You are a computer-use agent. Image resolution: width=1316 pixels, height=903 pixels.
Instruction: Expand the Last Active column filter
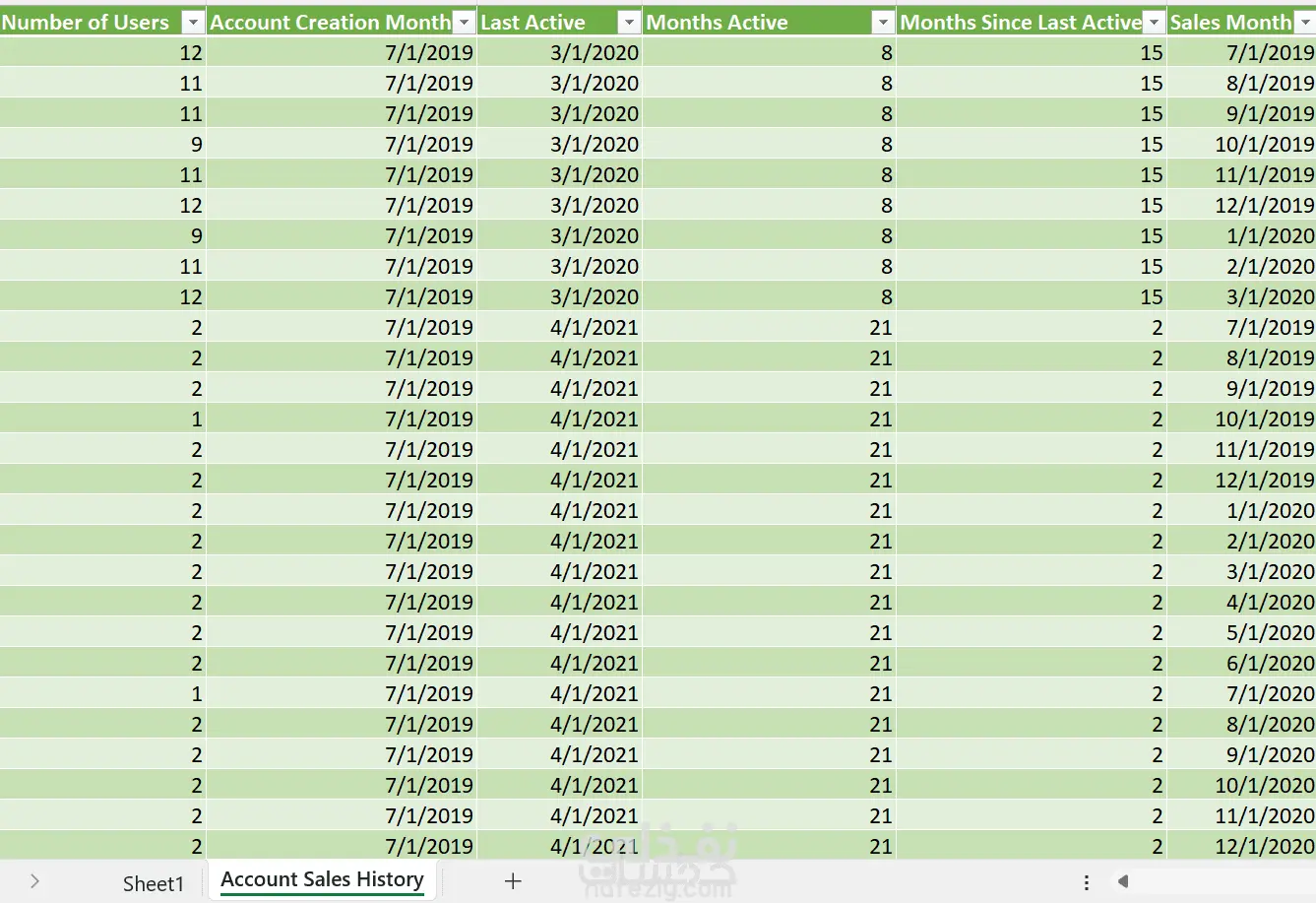coord(629,23)
